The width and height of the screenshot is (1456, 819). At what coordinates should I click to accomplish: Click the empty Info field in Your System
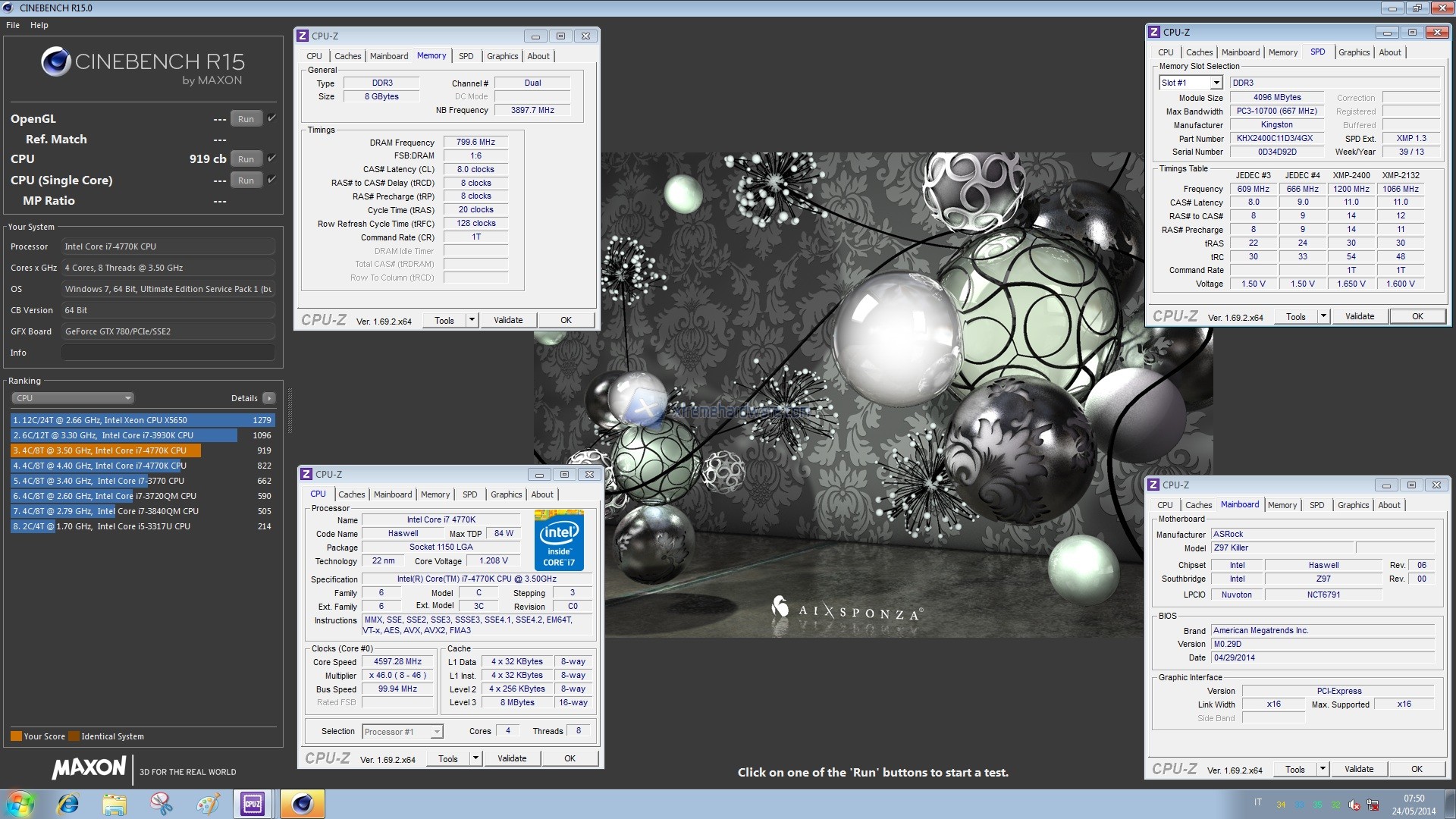click(168, 353)
